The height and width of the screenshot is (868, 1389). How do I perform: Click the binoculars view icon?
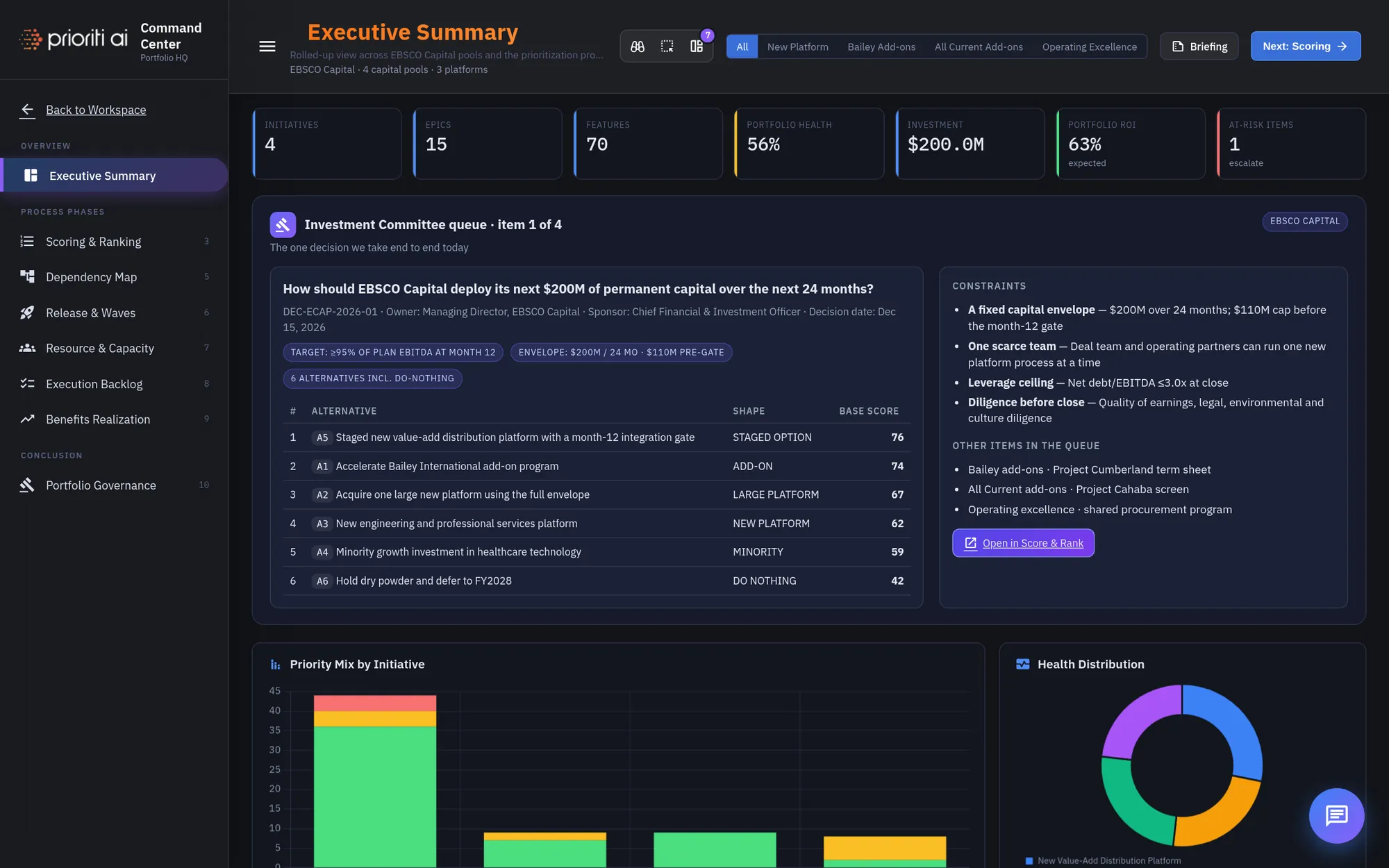638,47
